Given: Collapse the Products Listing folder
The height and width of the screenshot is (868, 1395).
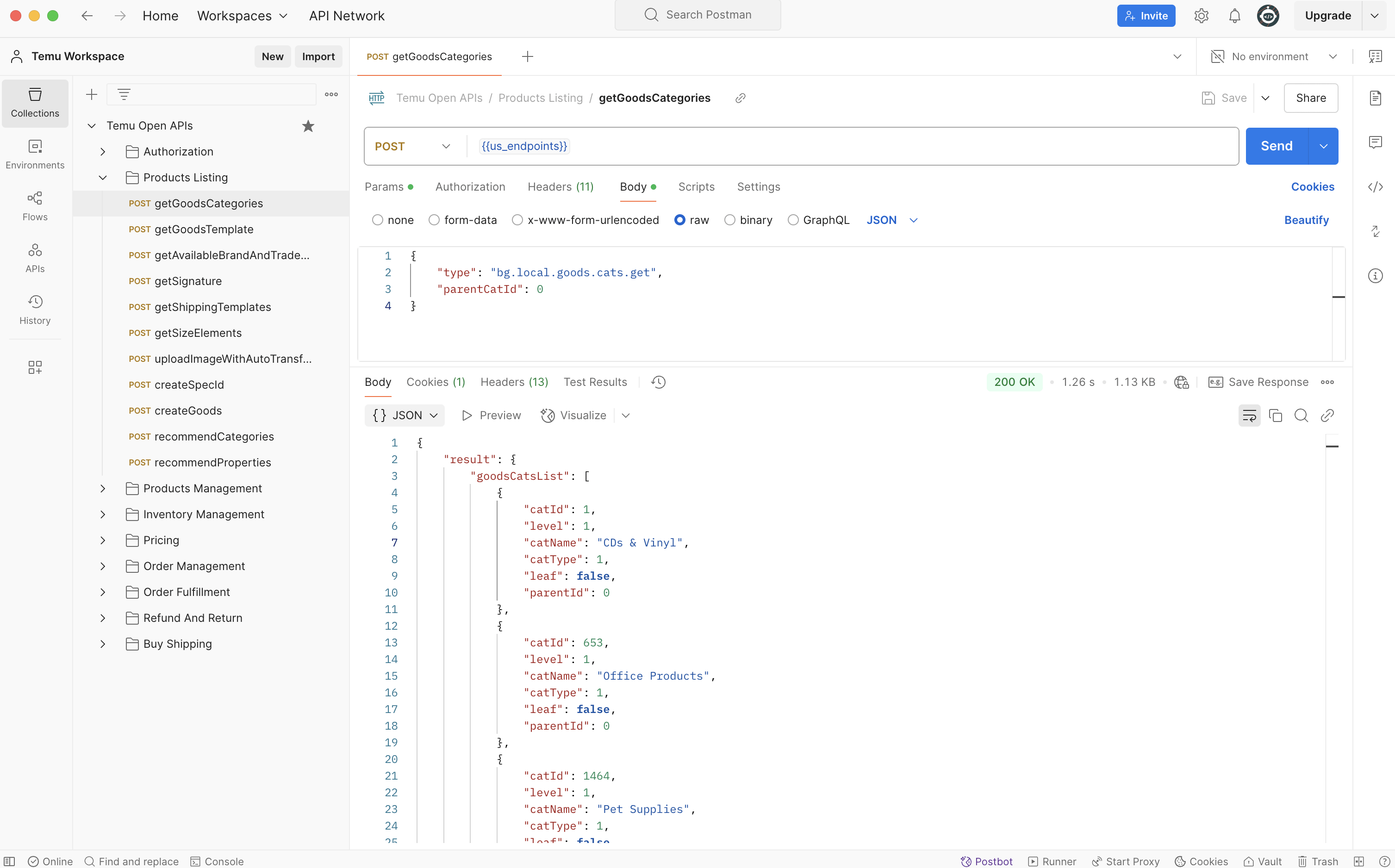Looking at the screenshot, I should point(103,177).
